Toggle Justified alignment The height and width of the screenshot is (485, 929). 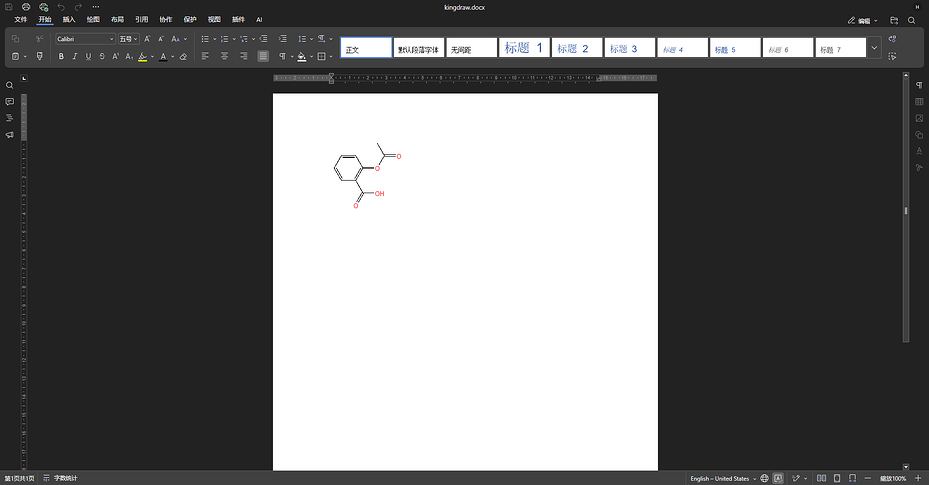pyautogui.click(x=263, y=56)
